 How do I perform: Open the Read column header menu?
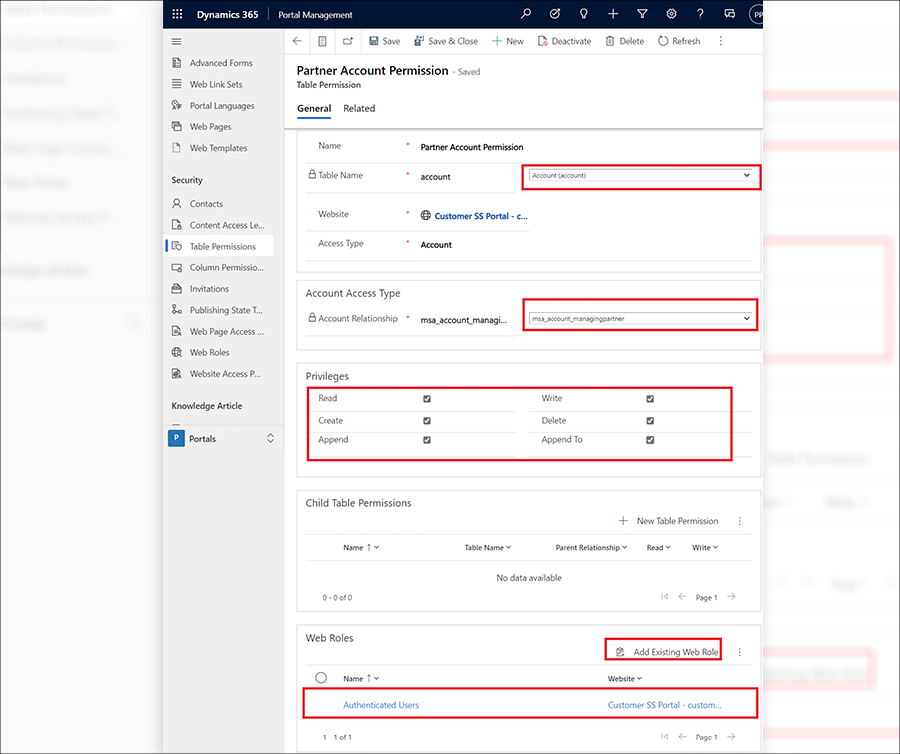click(x=658, y=547)
